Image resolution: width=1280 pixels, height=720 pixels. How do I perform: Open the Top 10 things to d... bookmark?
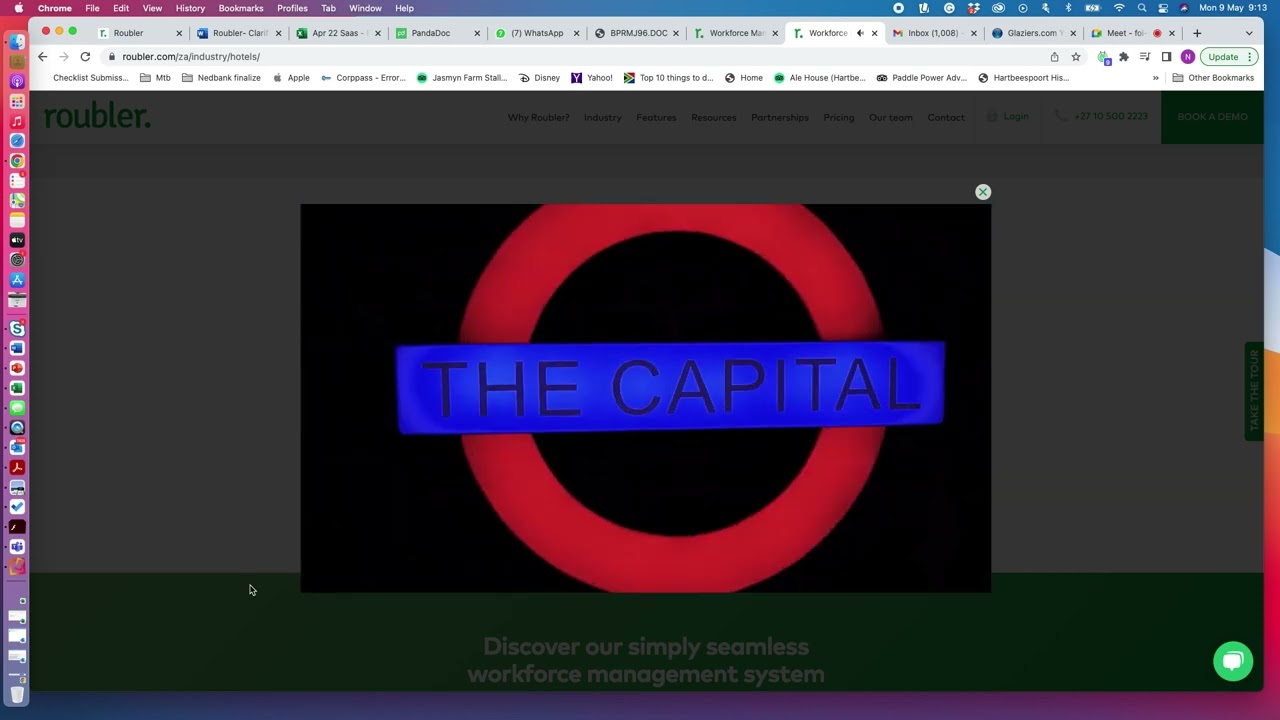pyautogui.click(x=669, y=78)
